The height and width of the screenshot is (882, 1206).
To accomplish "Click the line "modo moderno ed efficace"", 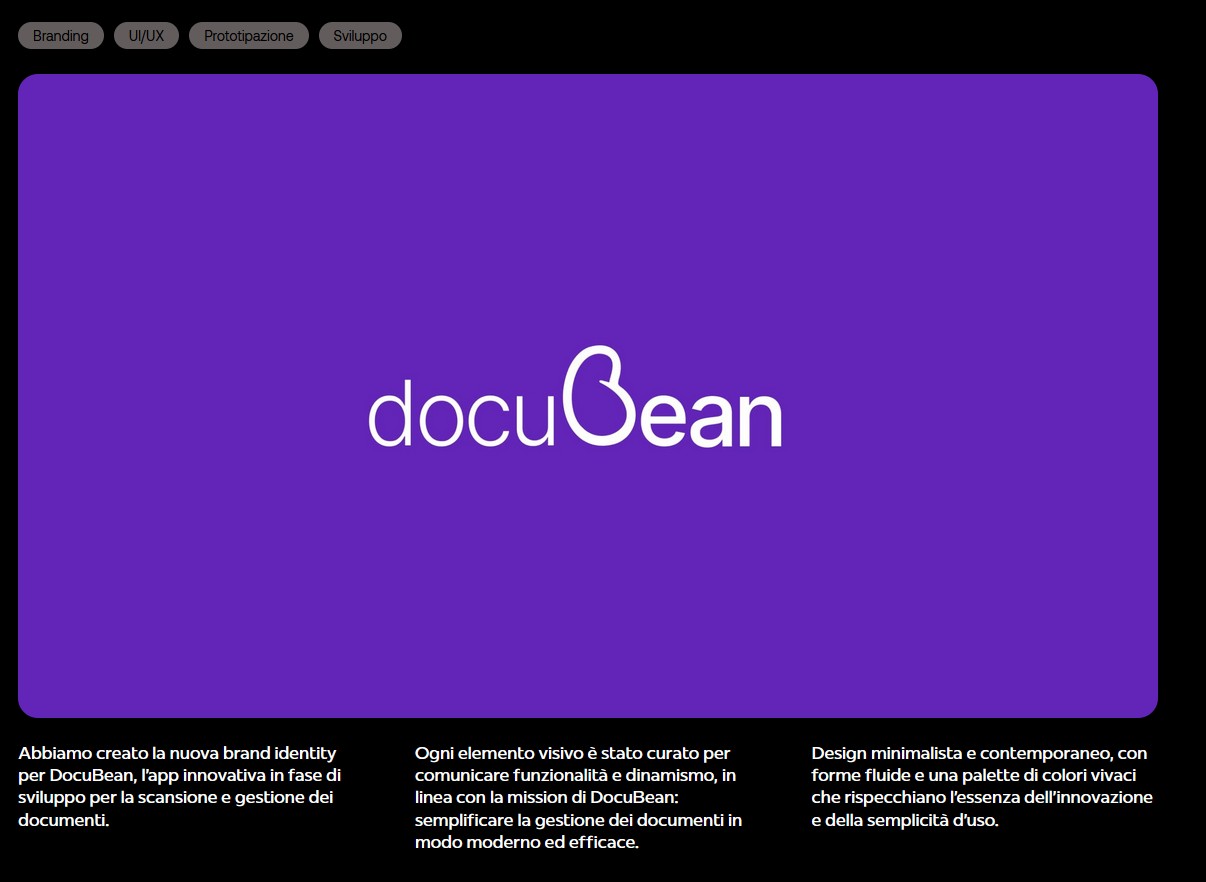I will tap(526, 842).
